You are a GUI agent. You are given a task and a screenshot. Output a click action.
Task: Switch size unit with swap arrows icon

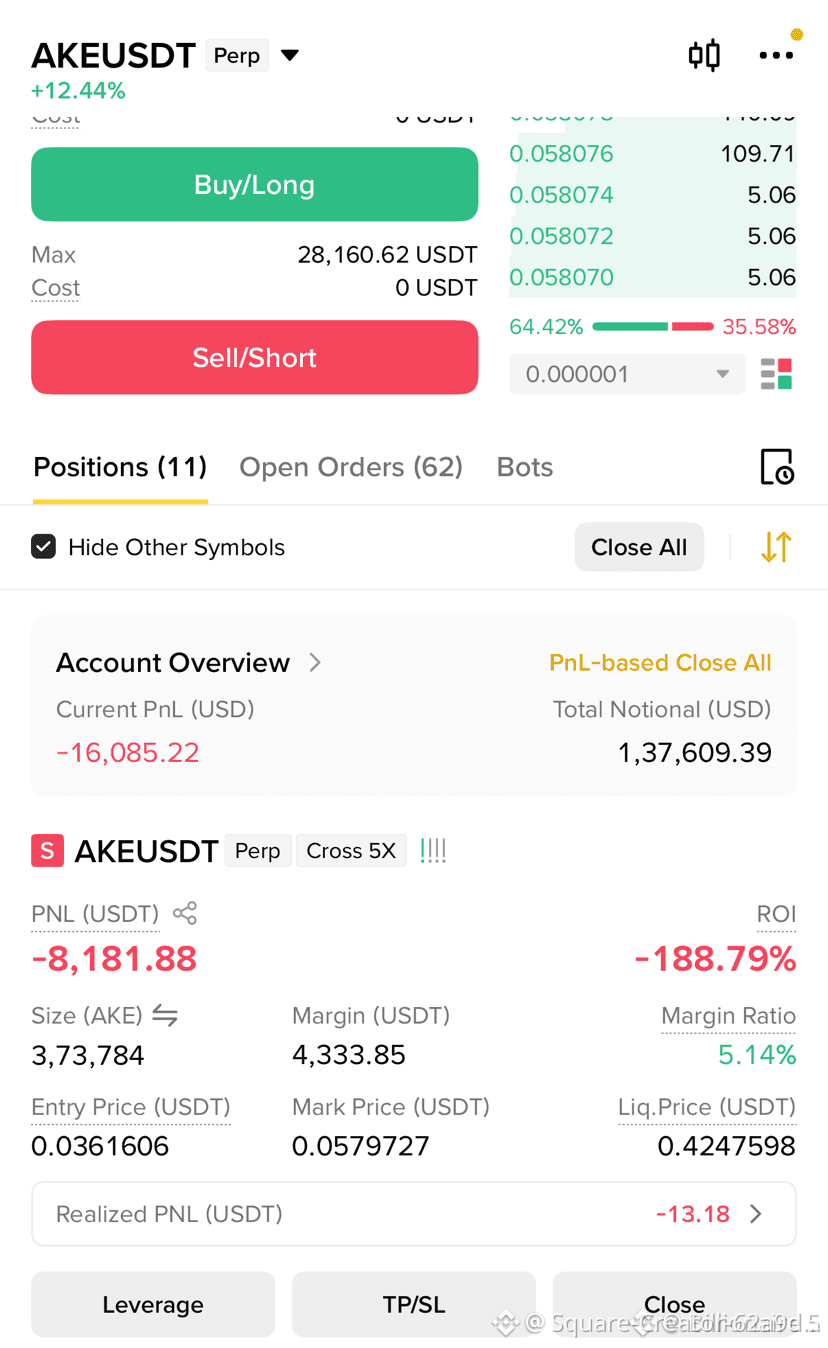[165, 1016]
